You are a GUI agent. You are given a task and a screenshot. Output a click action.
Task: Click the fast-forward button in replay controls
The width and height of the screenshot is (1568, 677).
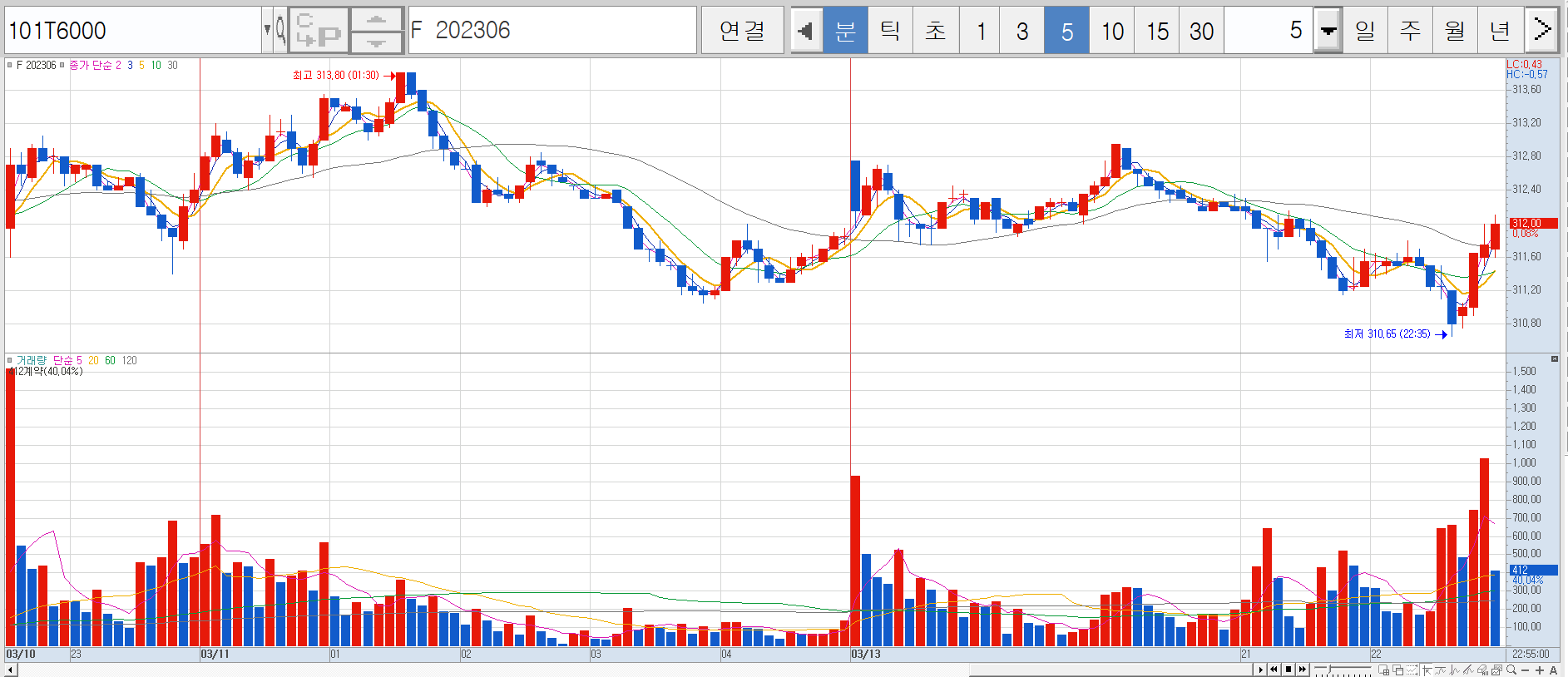[1303, 670]
